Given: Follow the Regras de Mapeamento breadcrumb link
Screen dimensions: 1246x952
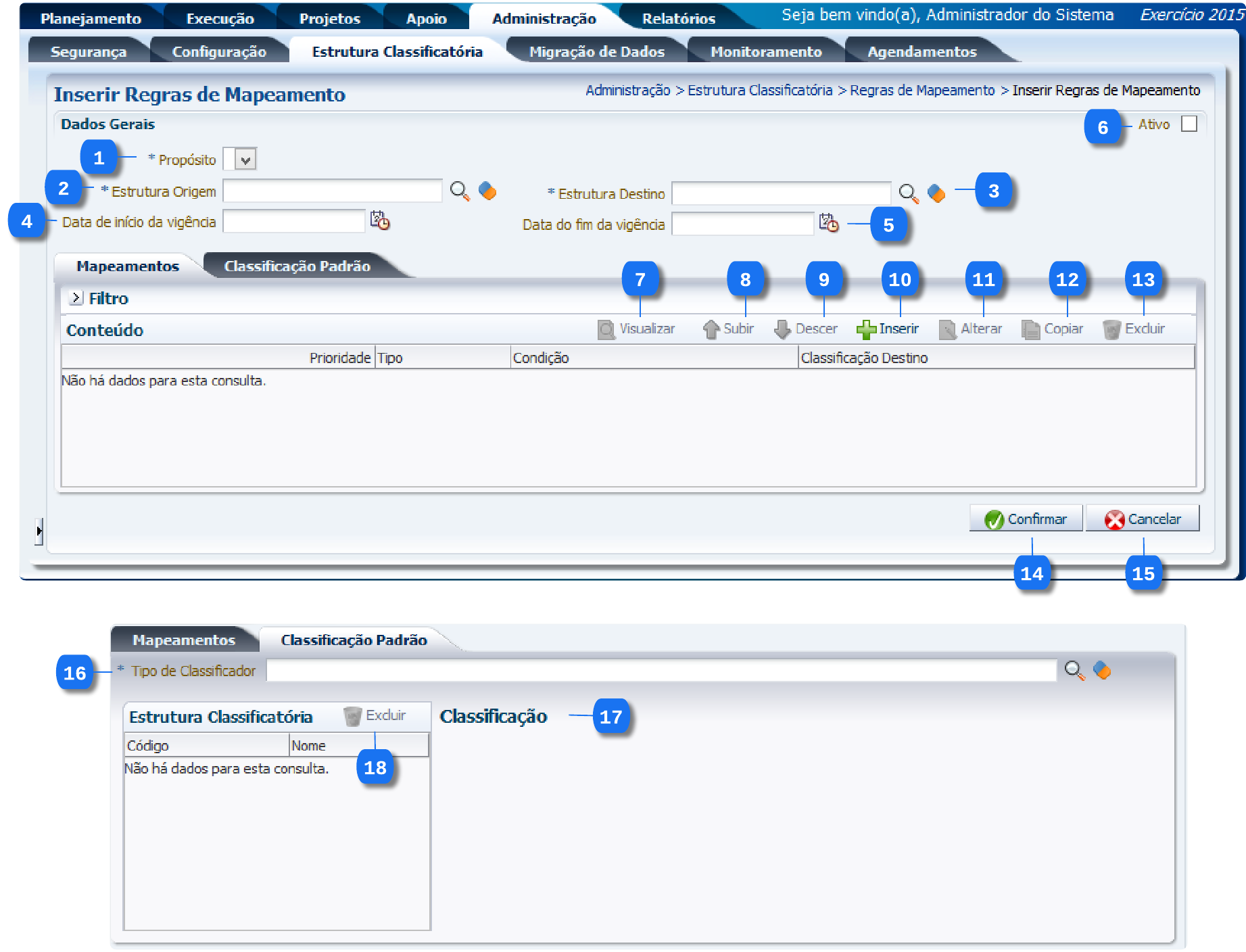Looking at the screenshot, I should [x=921, y=91].
